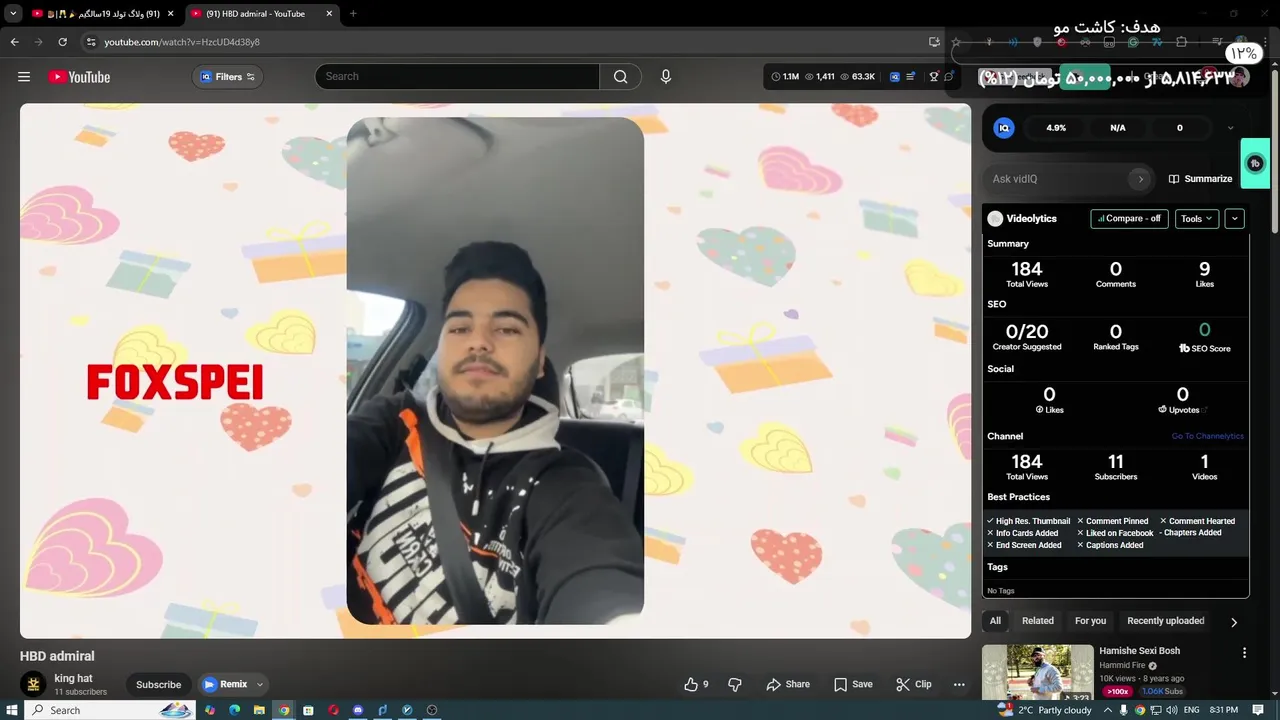Click the browser address bar URL
The width and height of the screenshot is (1280, 720).
tap(182, 42)
